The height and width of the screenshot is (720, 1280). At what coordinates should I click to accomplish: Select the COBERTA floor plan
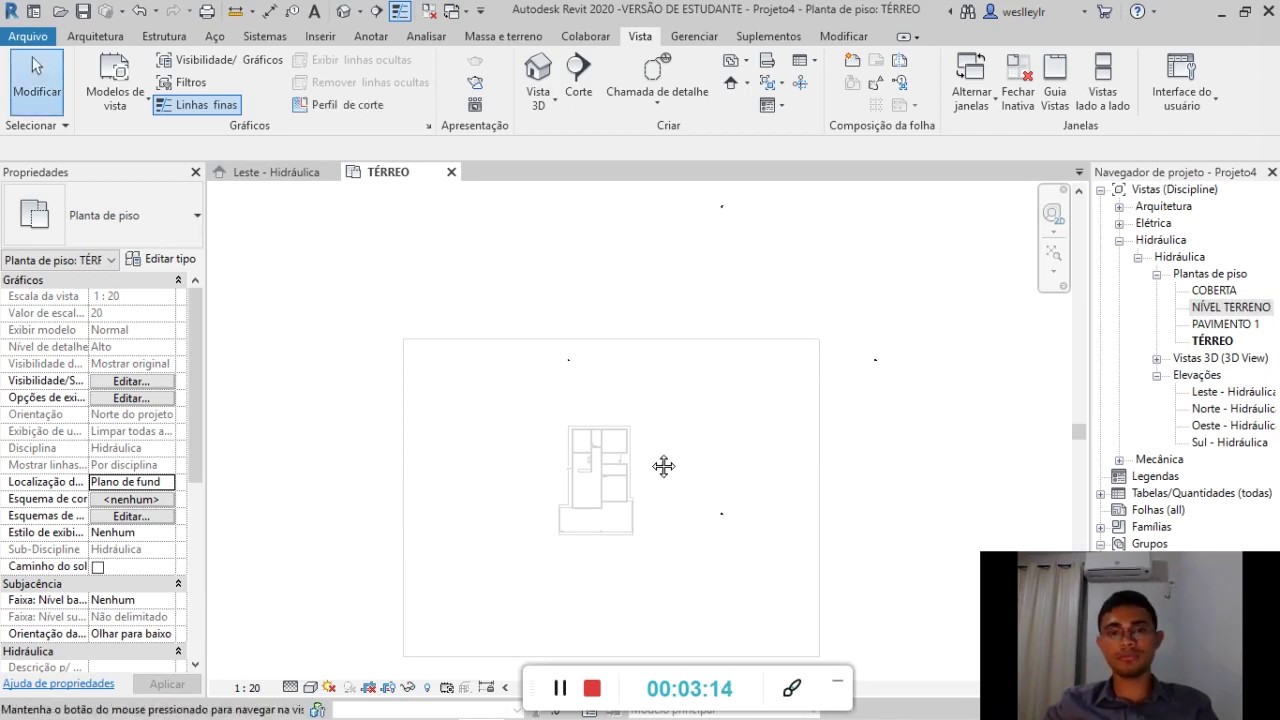(x=1214, y=291)
